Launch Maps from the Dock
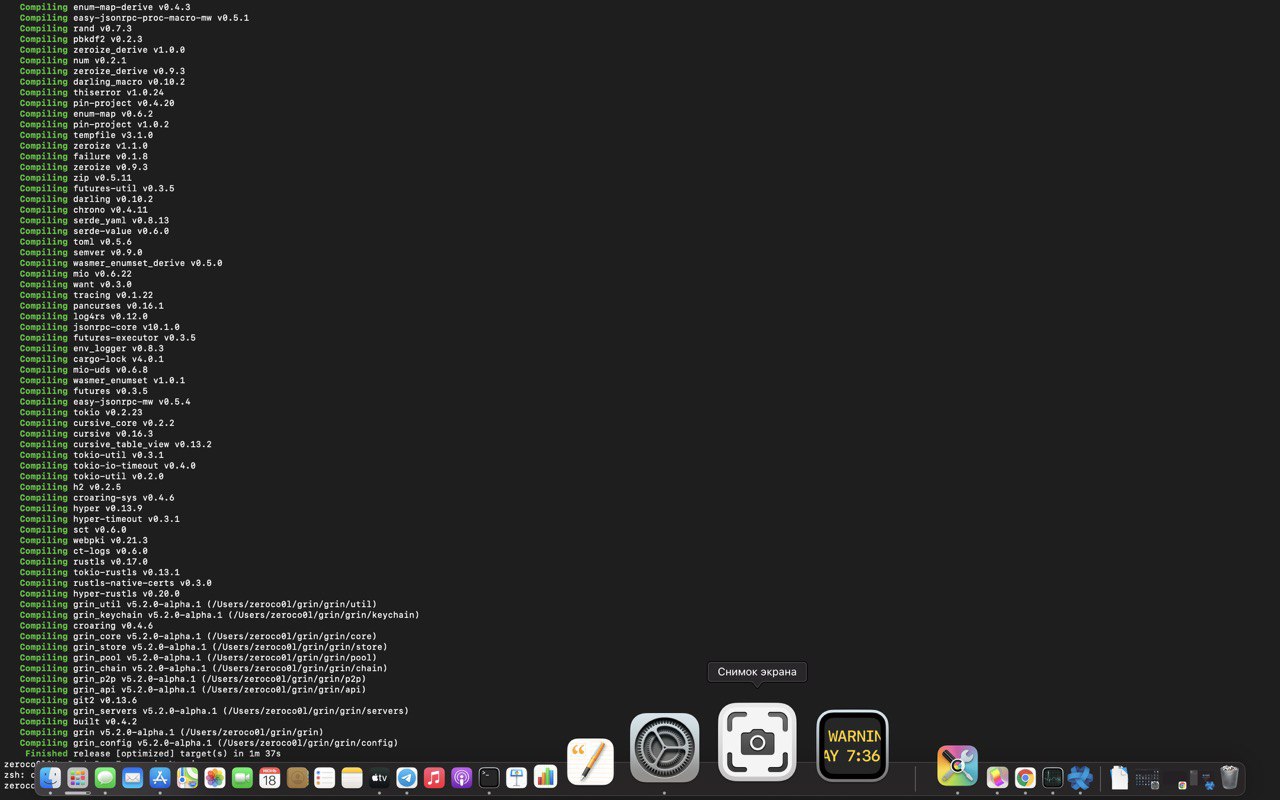Image resolution: width=1280 pixels, height=800 pixels. point(187,777)
